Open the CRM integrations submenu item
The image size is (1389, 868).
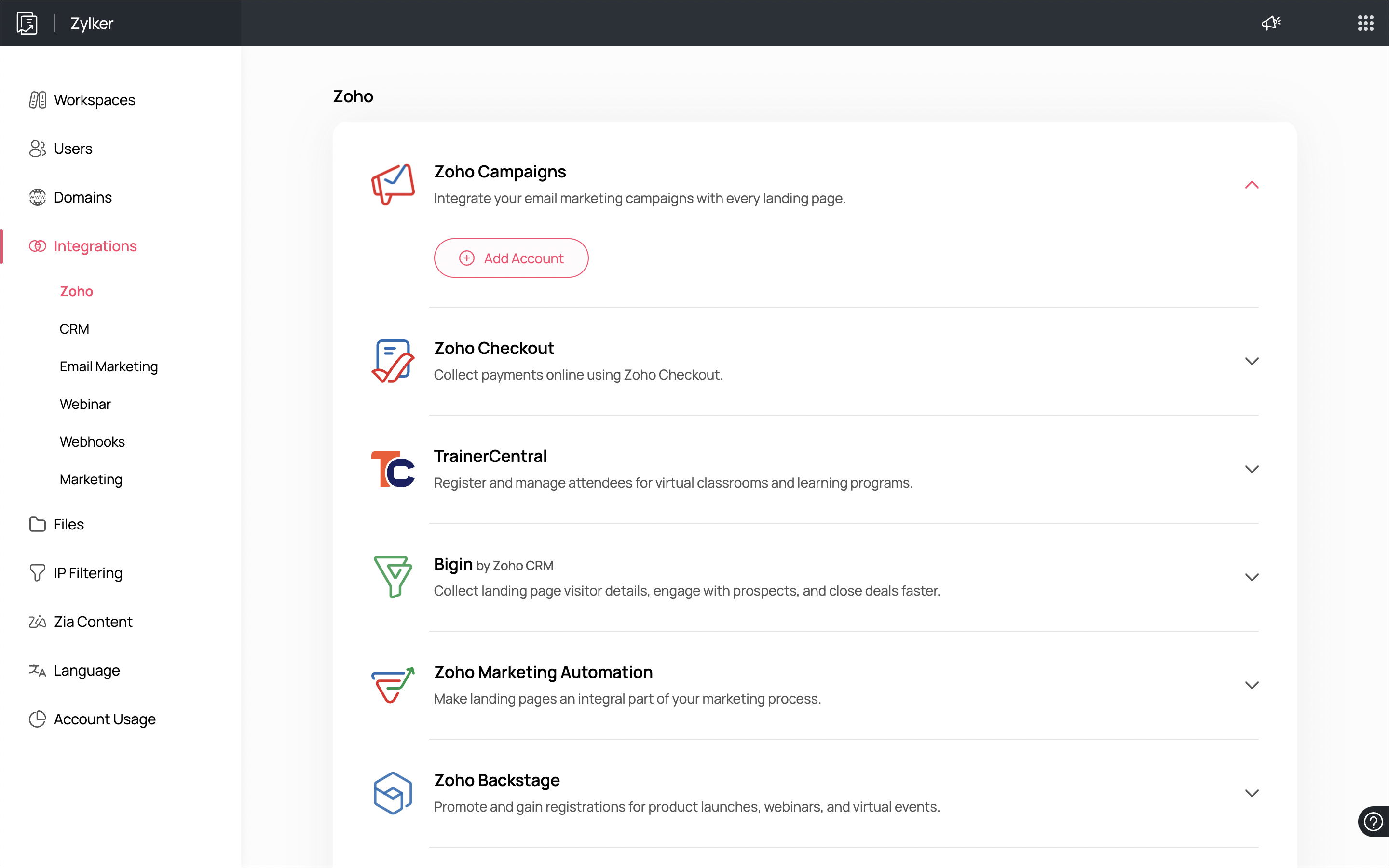75,329
